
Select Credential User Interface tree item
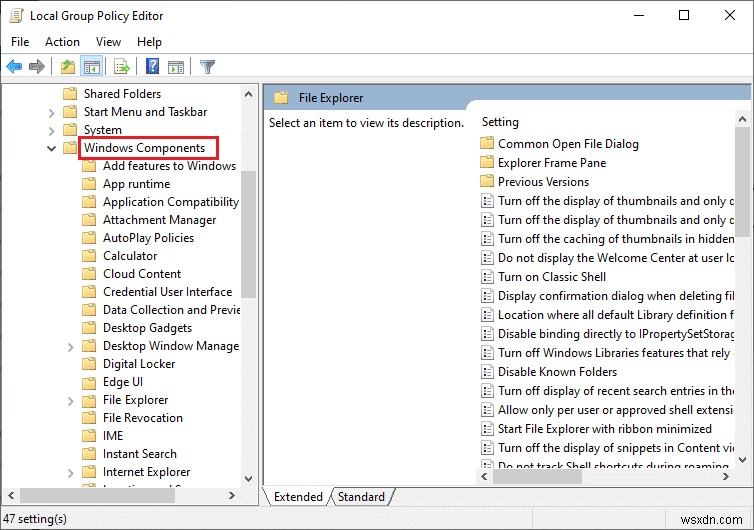click(167, 291)
